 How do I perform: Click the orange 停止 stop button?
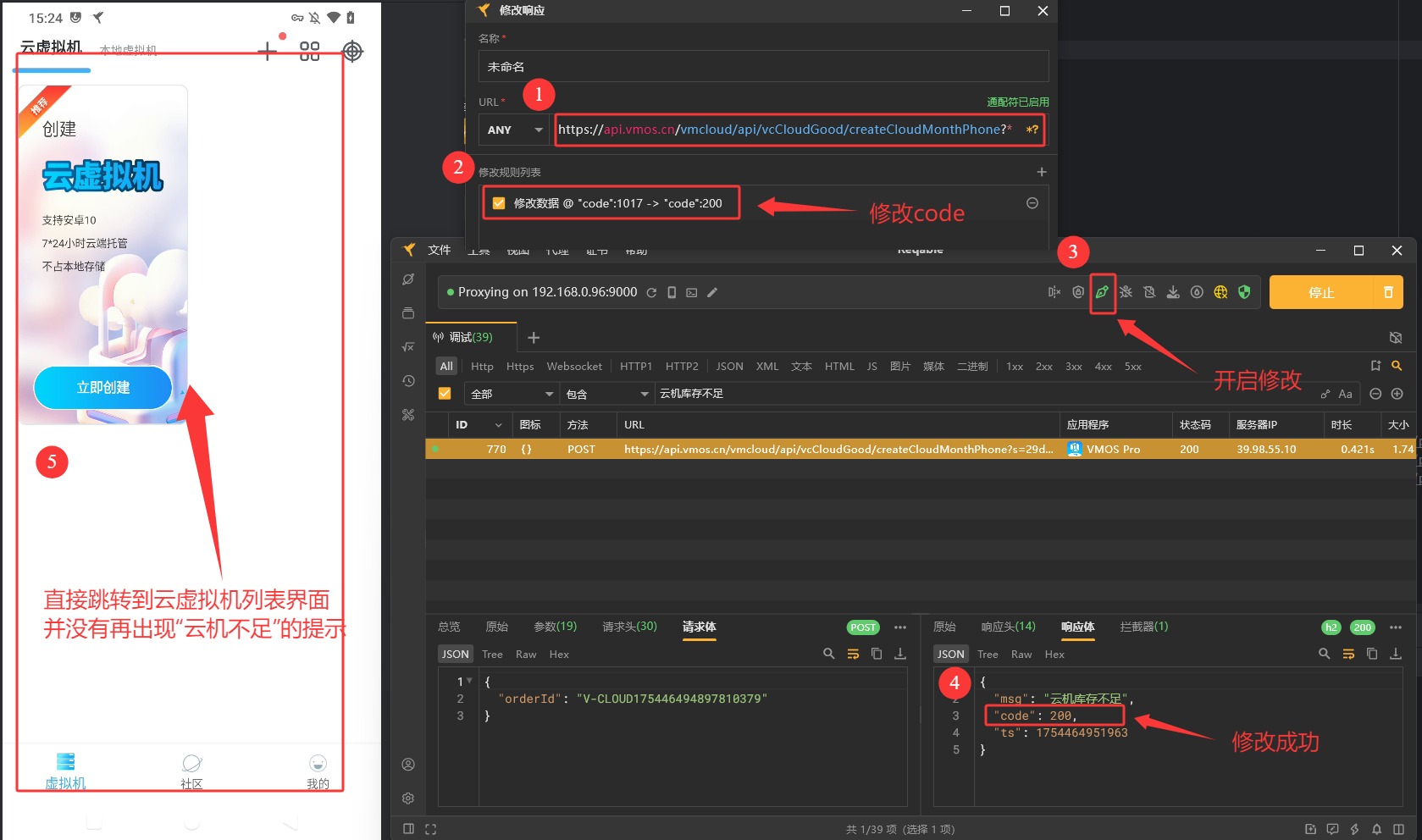pyautogui.click(x=1321, y=292)
